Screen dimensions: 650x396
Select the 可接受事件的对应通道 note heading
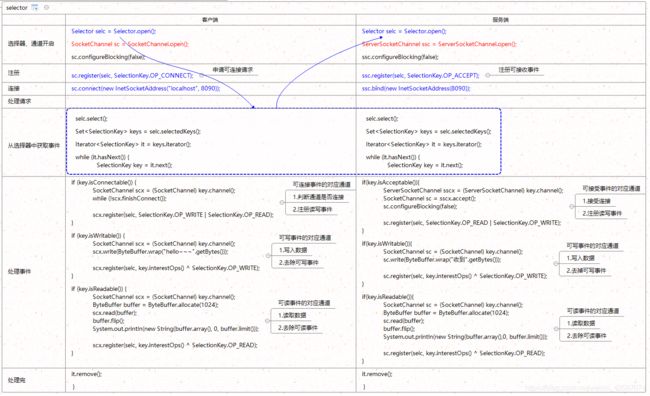[611, 189]
